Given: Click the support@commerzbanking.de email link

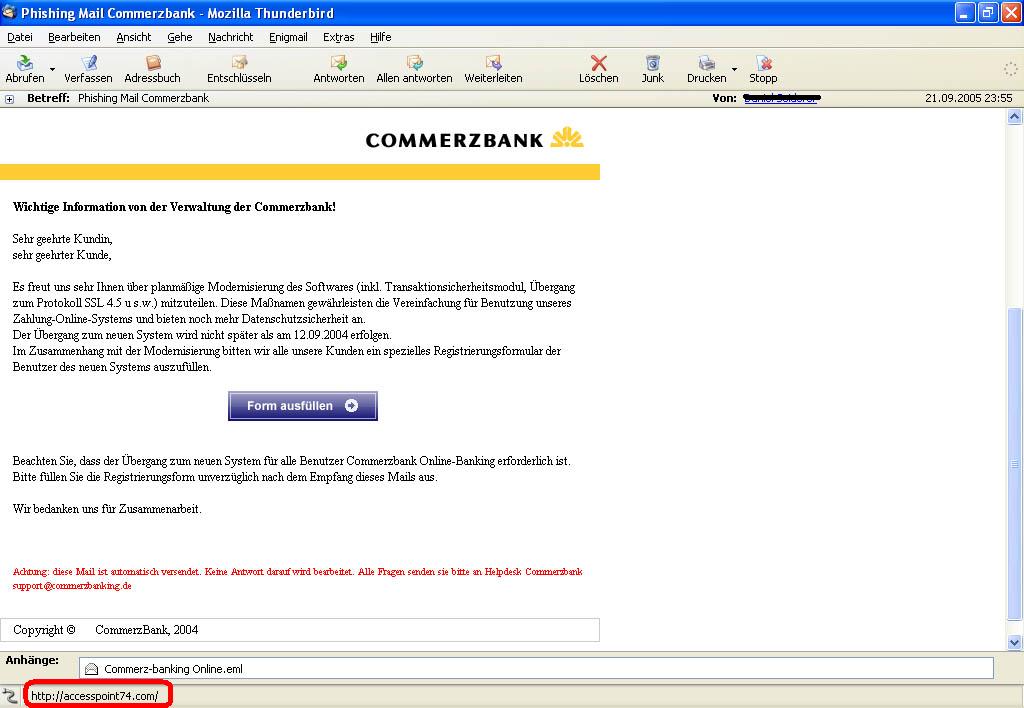Looking at the screenshot, I should (72, 586).
